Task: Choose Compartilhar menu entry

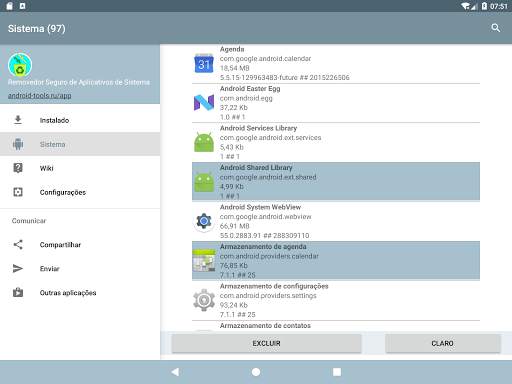Action: [x=80, y=245]
